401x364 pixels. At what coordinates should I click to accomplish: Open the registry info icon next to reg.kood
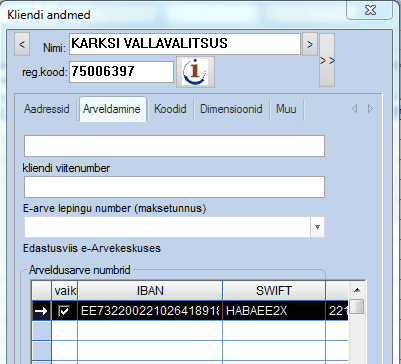(x=195, y=72)
